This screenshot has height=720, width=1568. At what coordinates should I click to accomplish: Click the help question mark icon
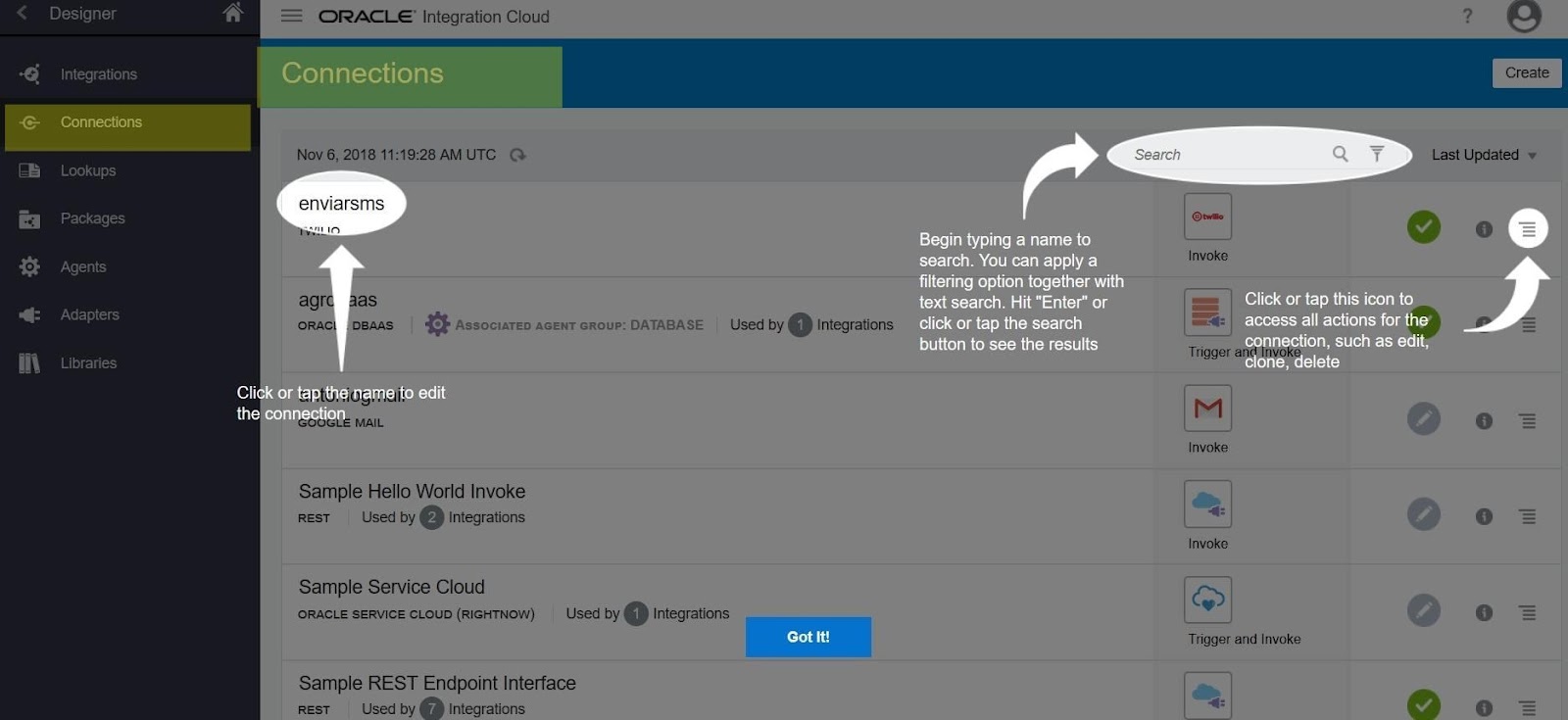1467,16
